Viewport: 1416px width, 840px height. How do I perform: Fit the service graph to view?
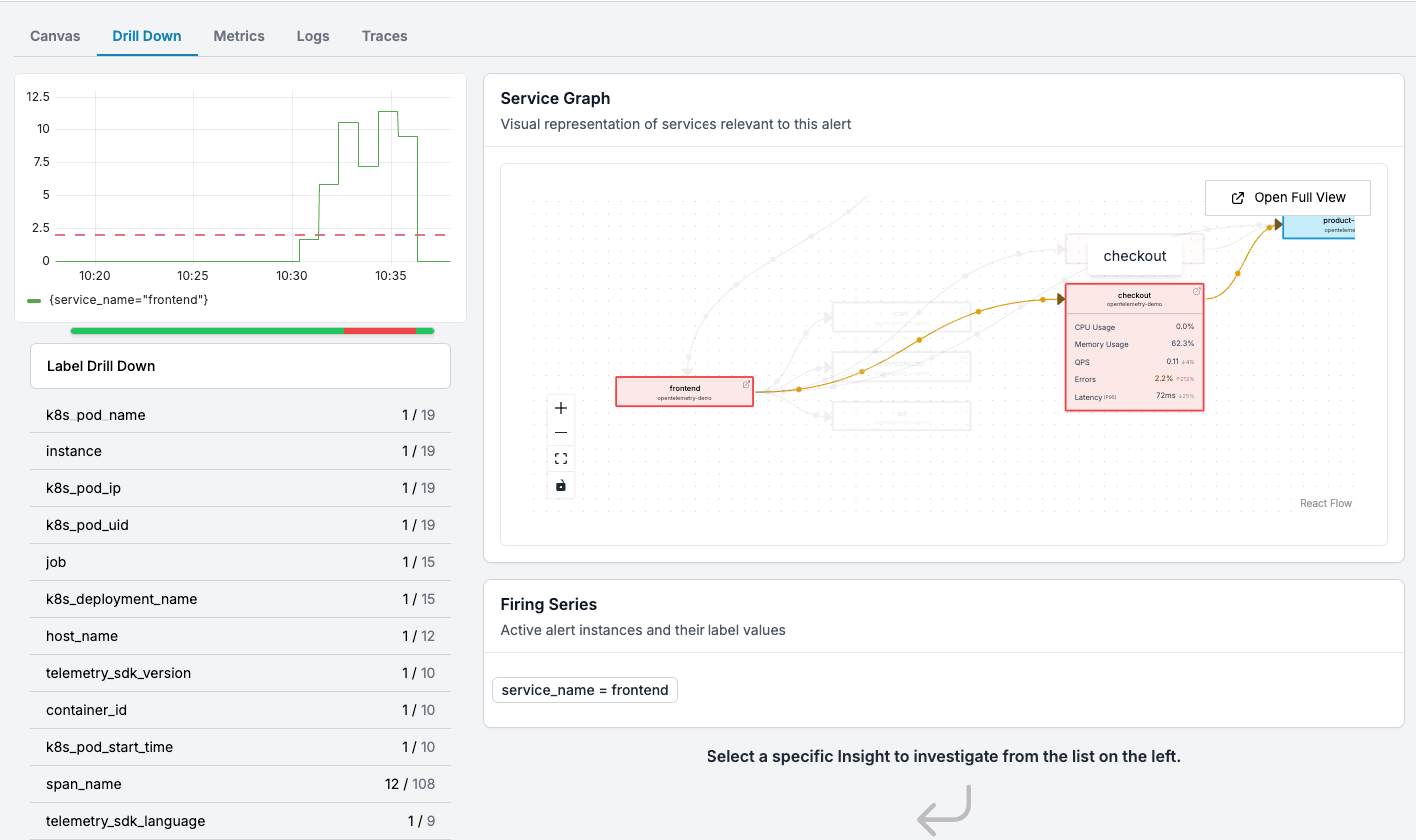[x=561, y=459]
